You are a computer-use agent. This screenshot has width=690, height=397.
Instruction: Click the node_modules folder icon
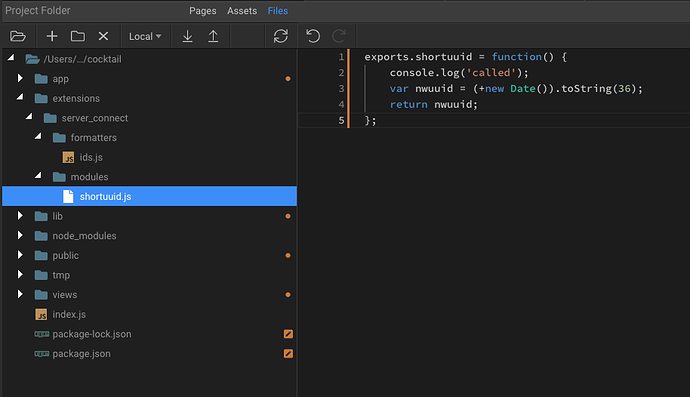[41, 236]
